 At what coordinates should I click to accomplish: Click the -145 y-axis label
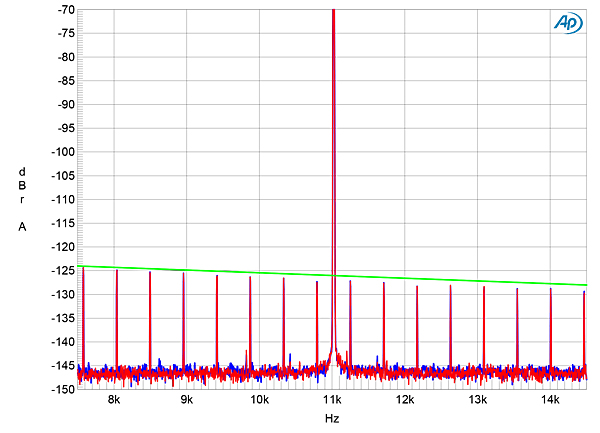(x=63, y=366)
